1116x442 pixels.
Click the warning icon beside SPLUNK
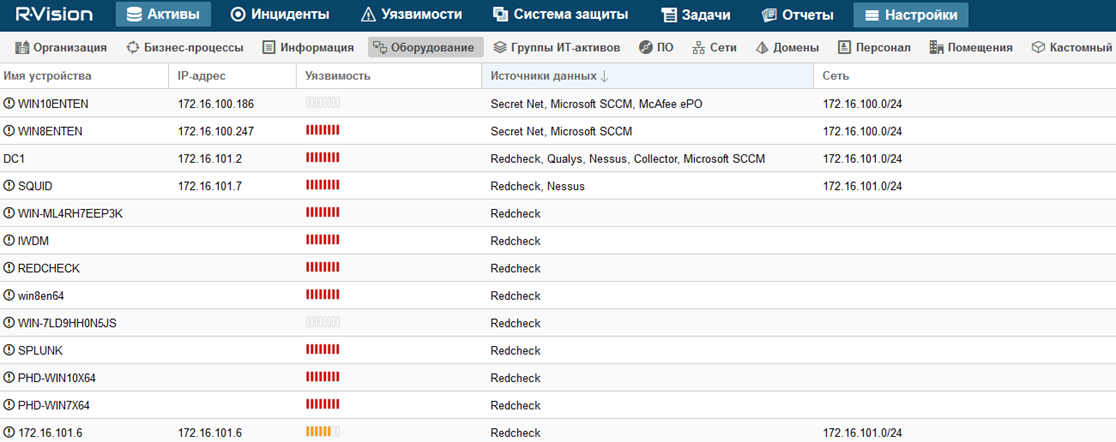[x=9, y=351]
